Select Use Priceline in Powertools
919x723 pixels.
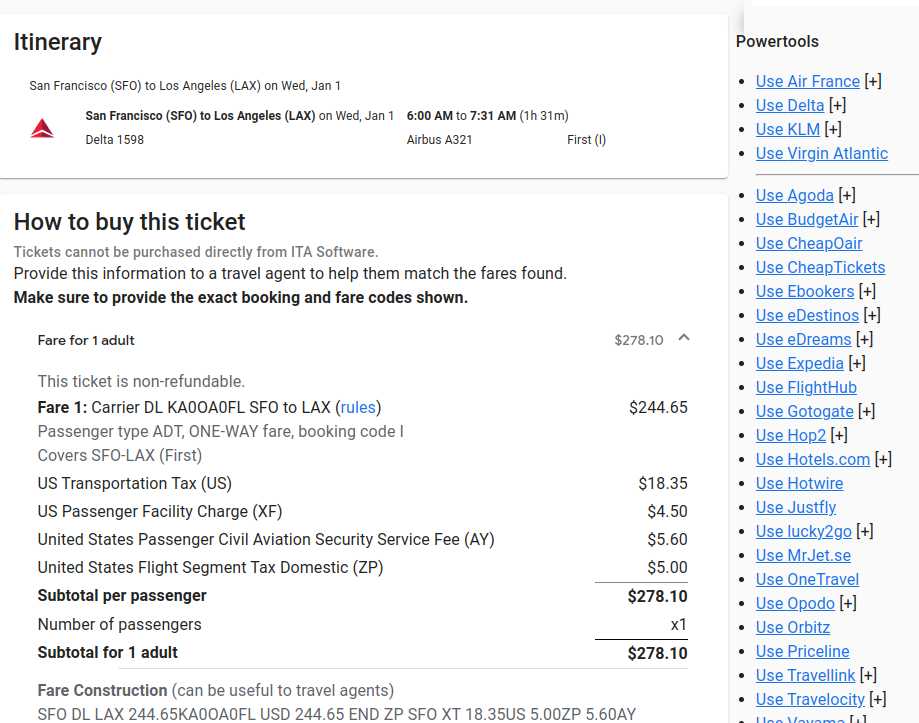(x=802, y=651)
